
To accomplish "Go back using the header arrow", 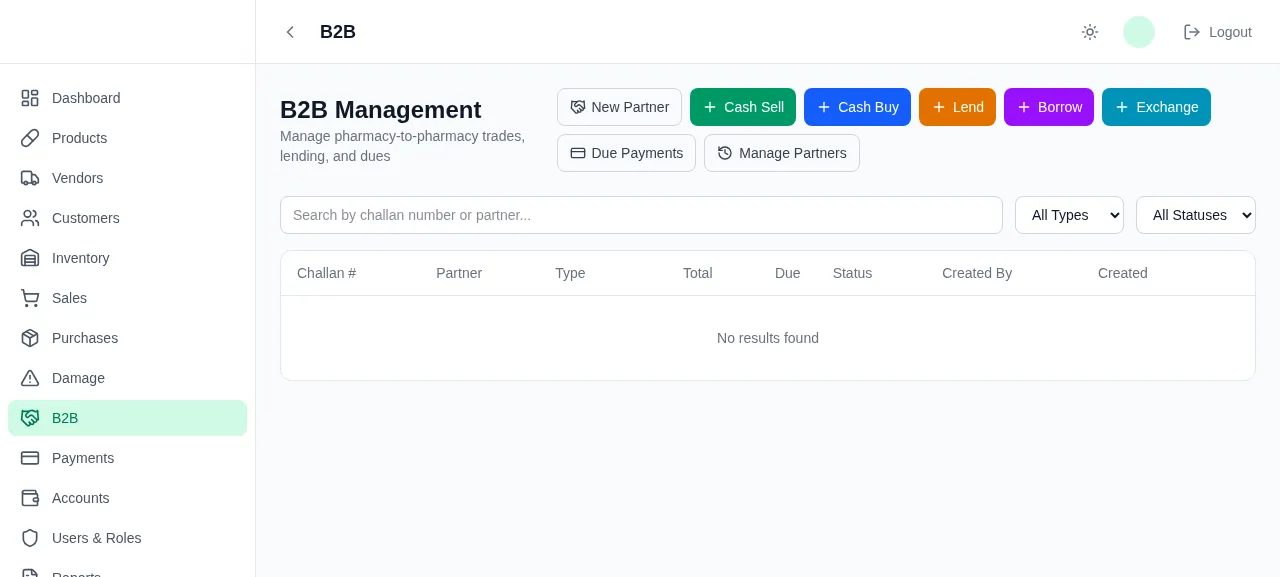I will [290, 32].
